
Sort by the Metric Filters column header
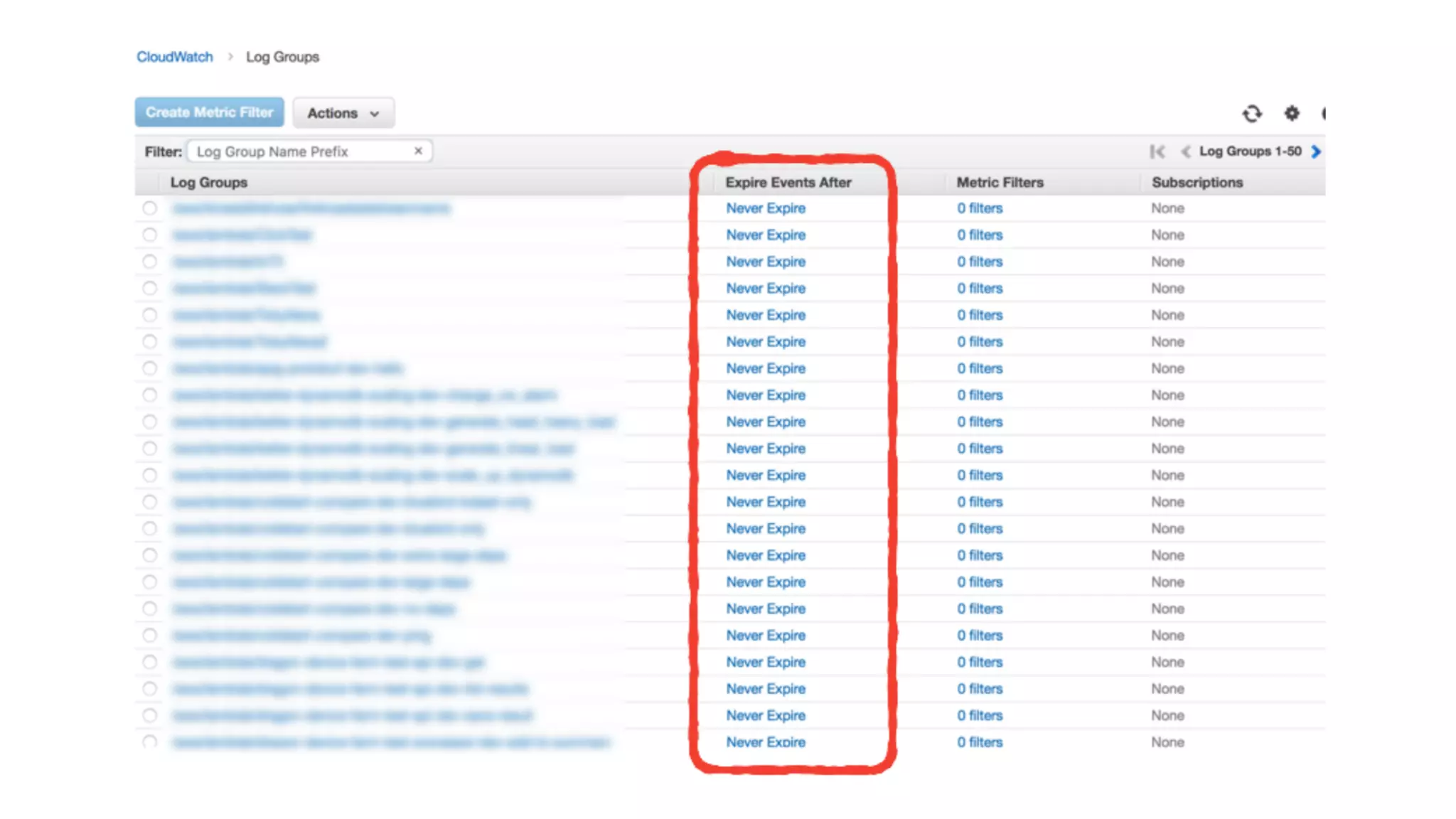tap(1000, 183)
